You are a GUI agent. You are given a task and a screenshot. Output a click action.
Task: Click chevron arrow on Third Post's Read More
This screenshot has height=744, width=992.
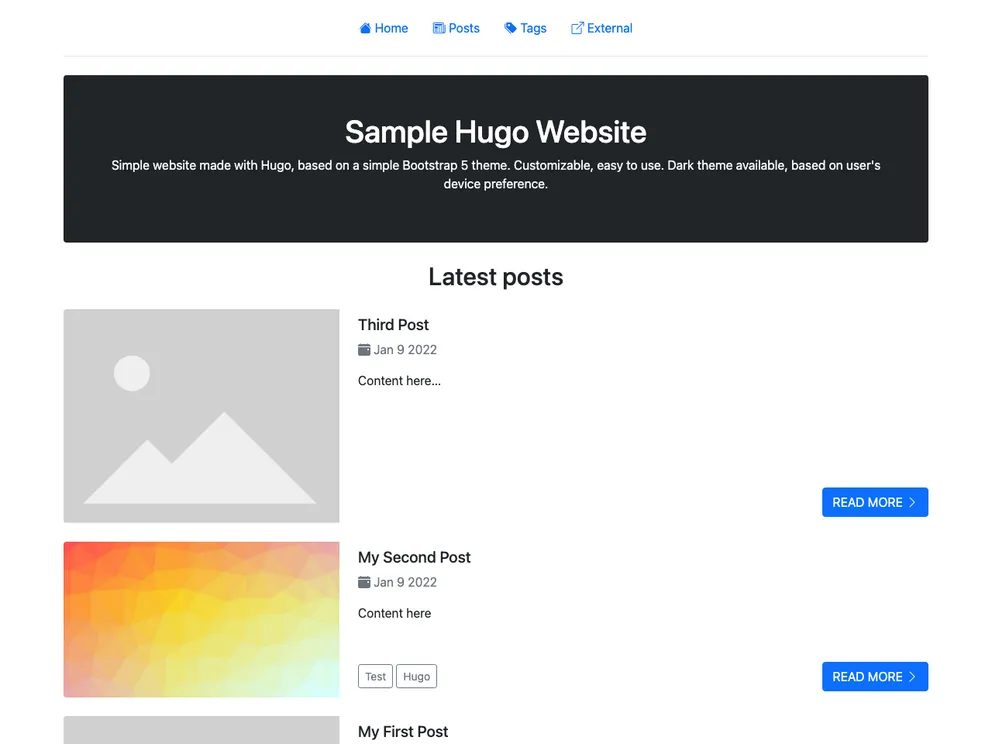pos(912,502)
